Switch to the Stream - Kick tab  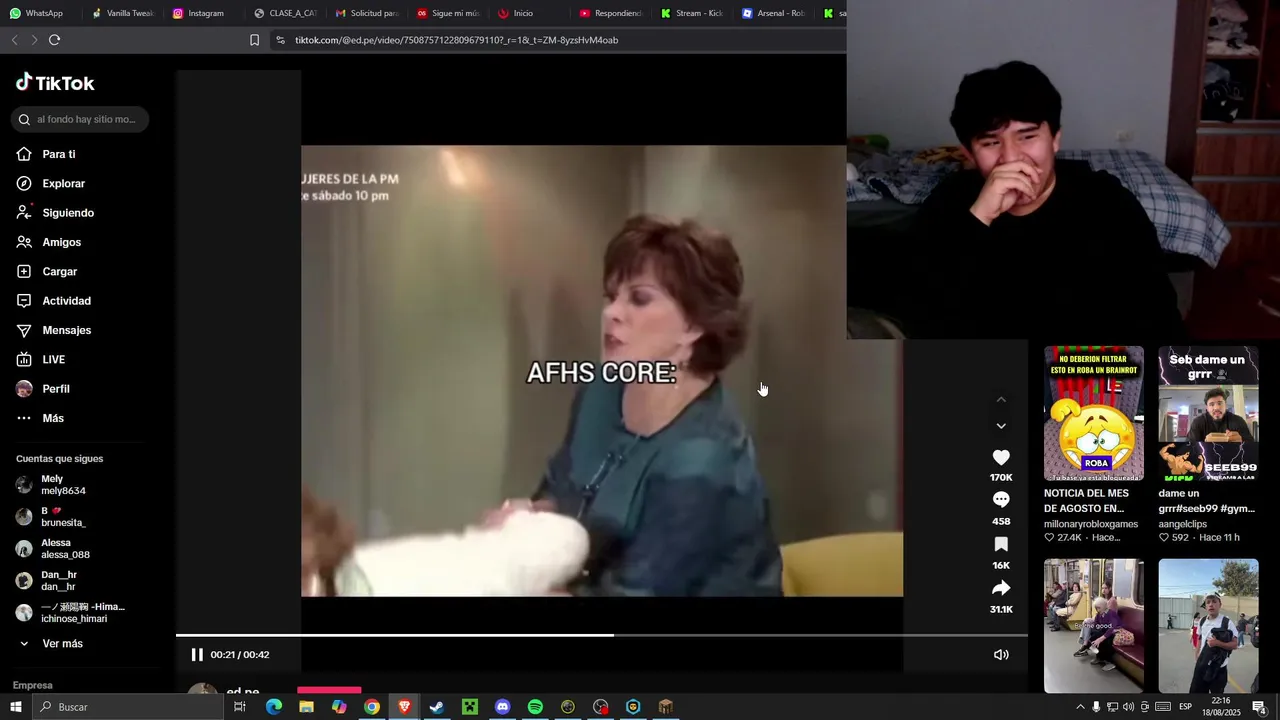692,13
